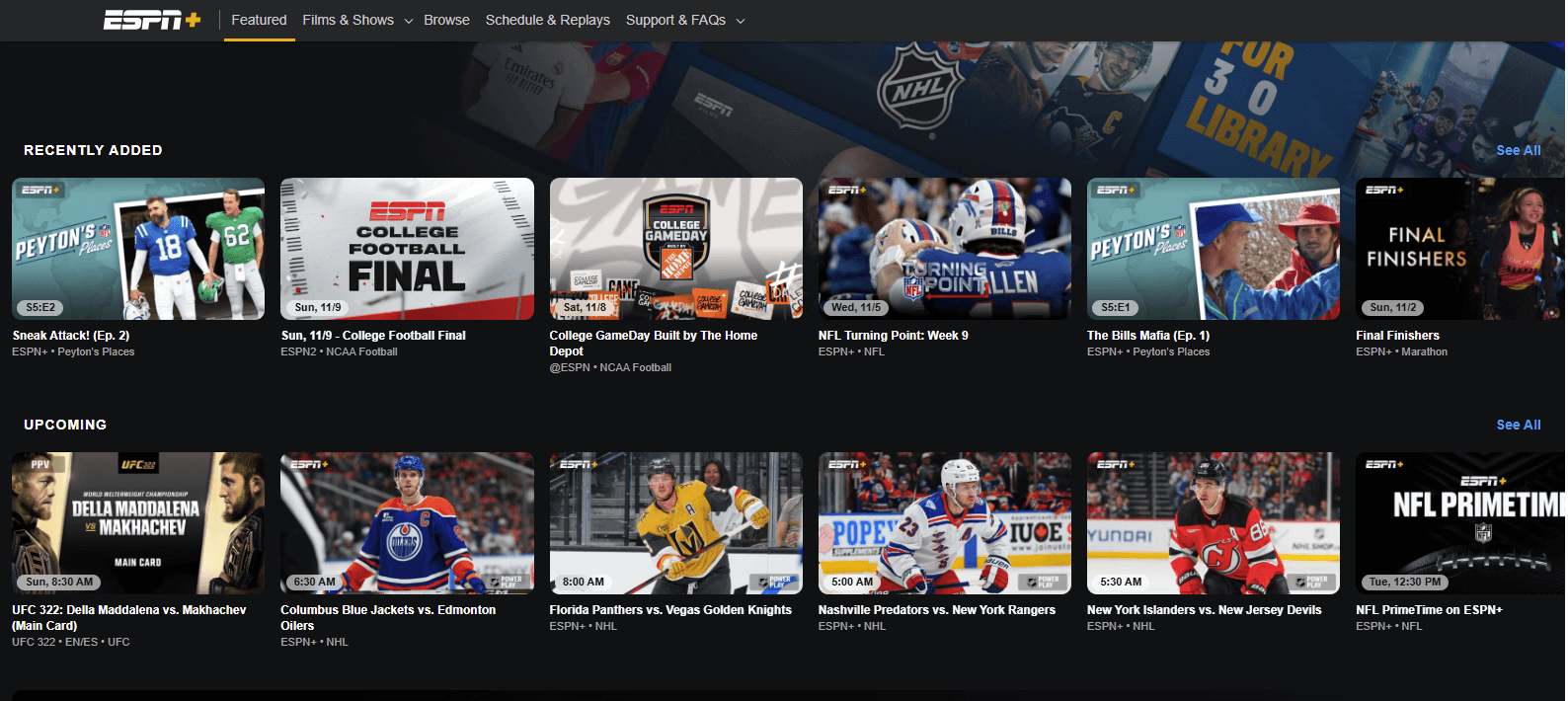The image size is (1568, 701).
Task: Expand the Support & FAQs chevron arrow
Action: click(741, 21)
